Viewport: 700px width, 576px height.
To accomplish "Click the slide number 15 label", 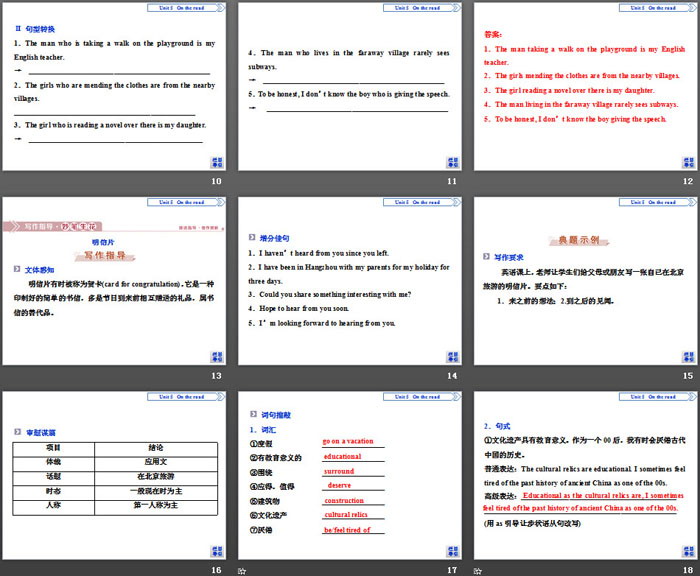I will coord(688,376).
